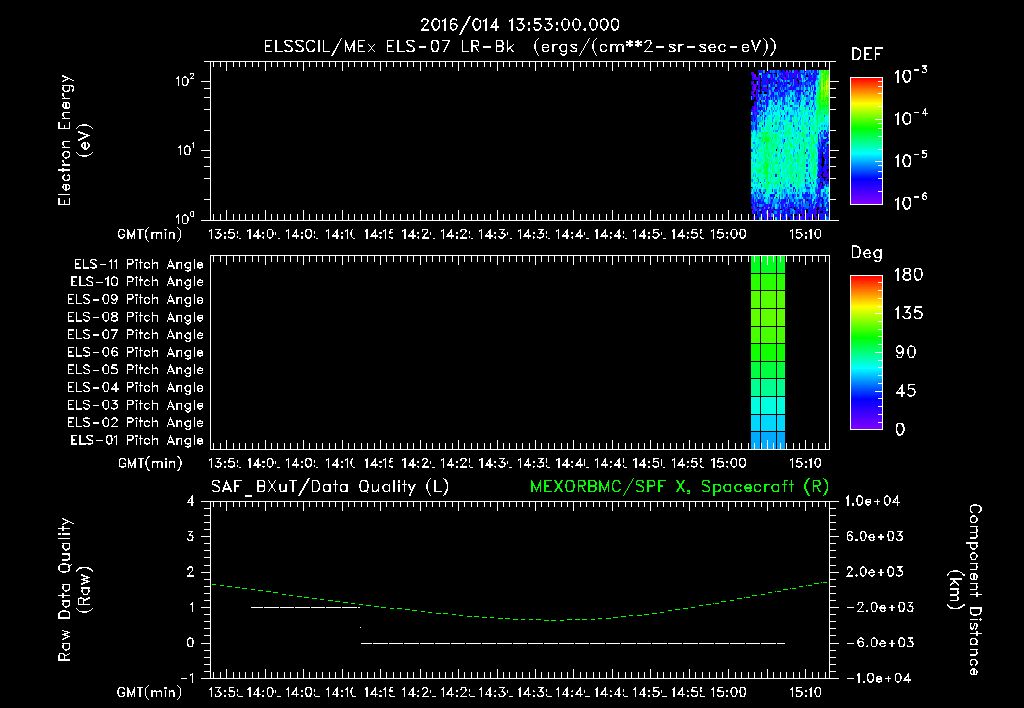Click the 15:00 time label under the pitch angle panel
This screenshot has height=708, width=1024.
coord(728,463)
